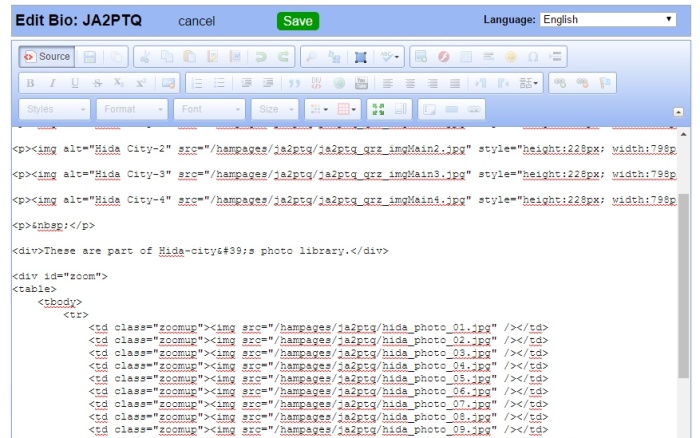Click the Maximize editor green arrows icon

point(378,109)
